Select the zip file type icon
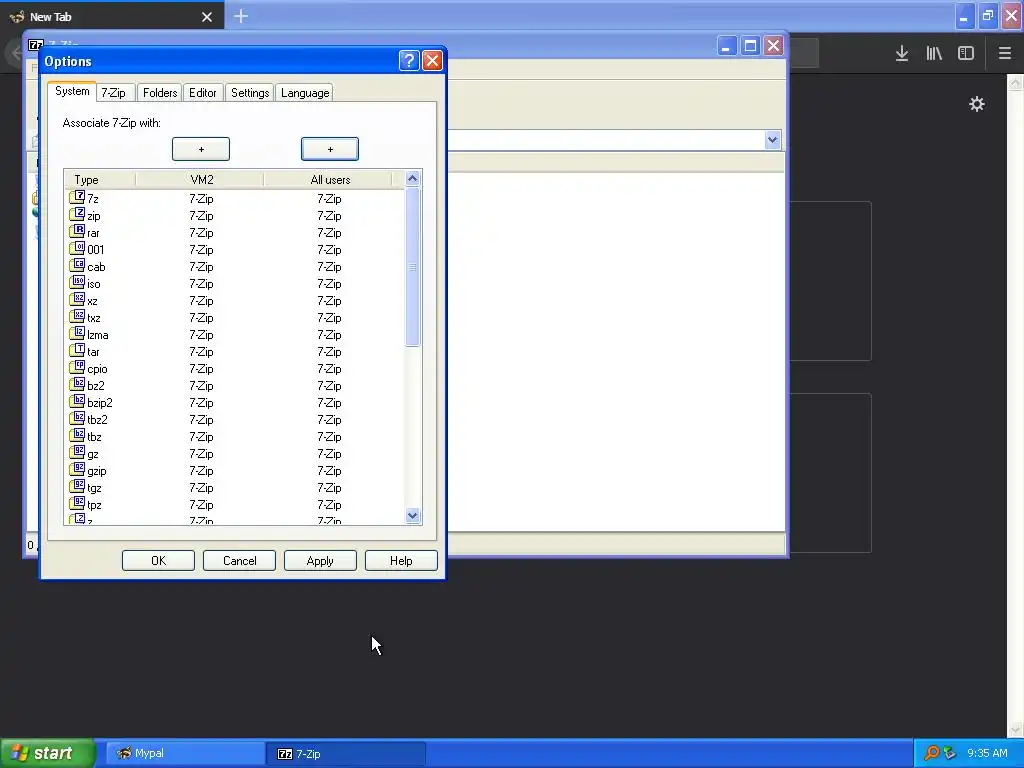1024x768 pixels. tap(77, 214)
